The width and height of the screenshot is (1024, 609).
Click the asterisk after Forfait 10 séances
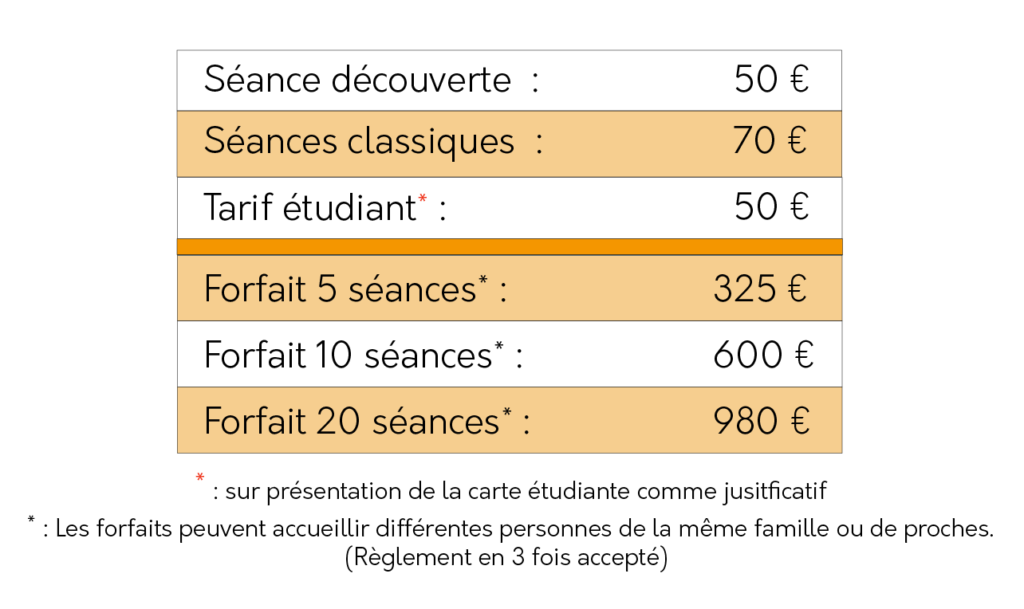pyautogui.click(x=499, y=346)
